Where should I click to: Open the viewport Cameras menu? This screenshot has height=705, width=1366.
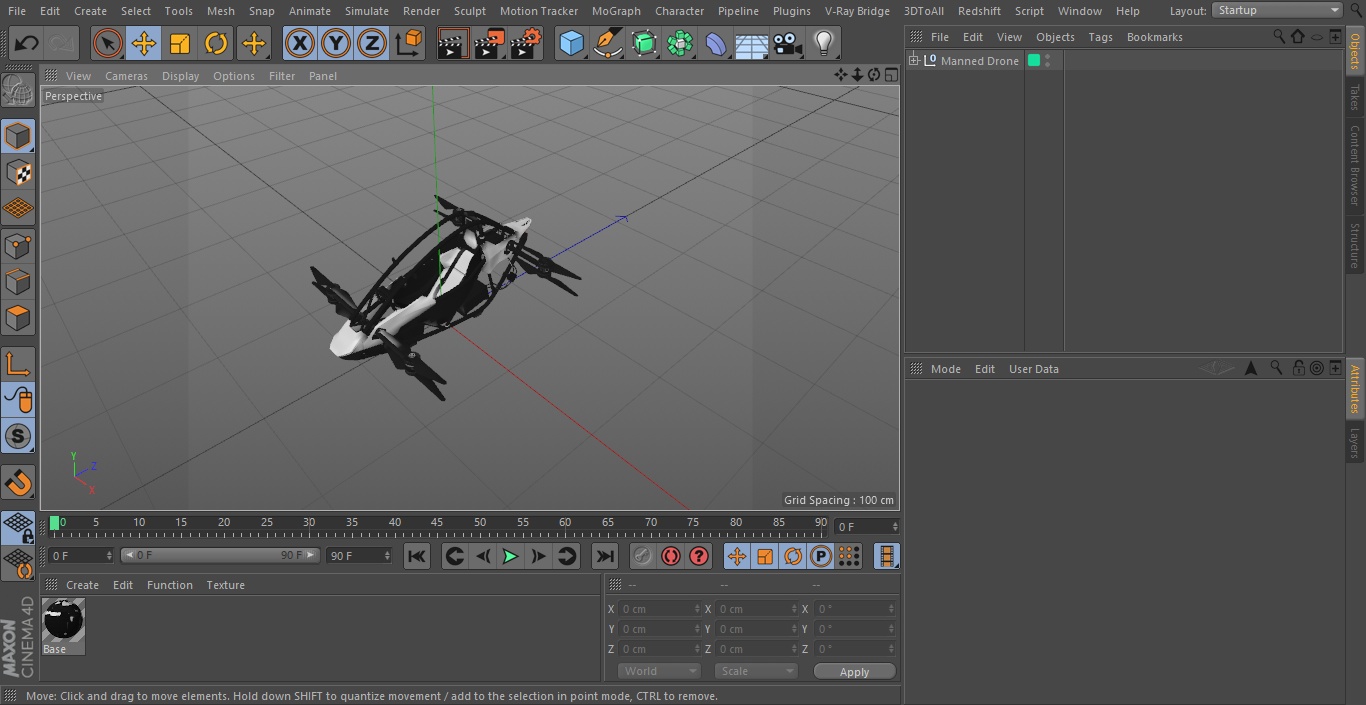(x=126, y=76)
